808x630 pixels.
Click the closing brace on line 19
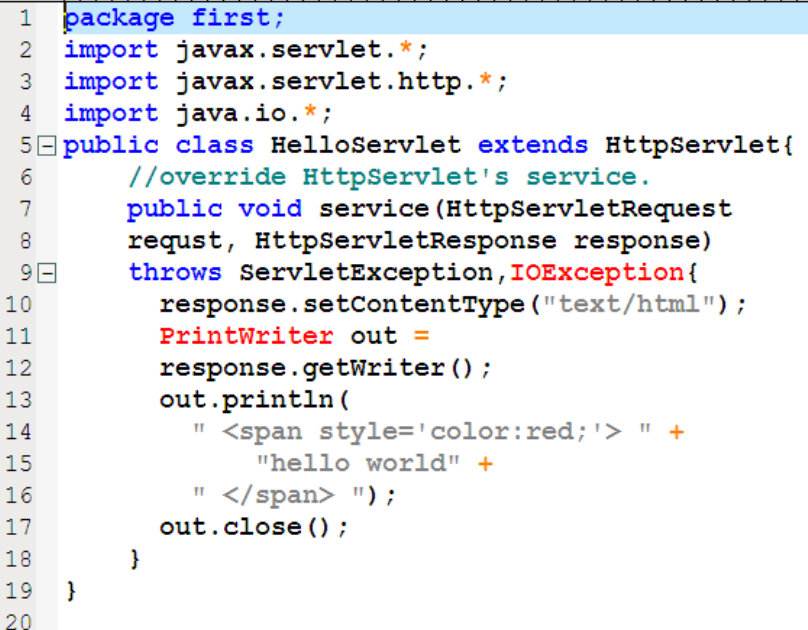point(71,591)
